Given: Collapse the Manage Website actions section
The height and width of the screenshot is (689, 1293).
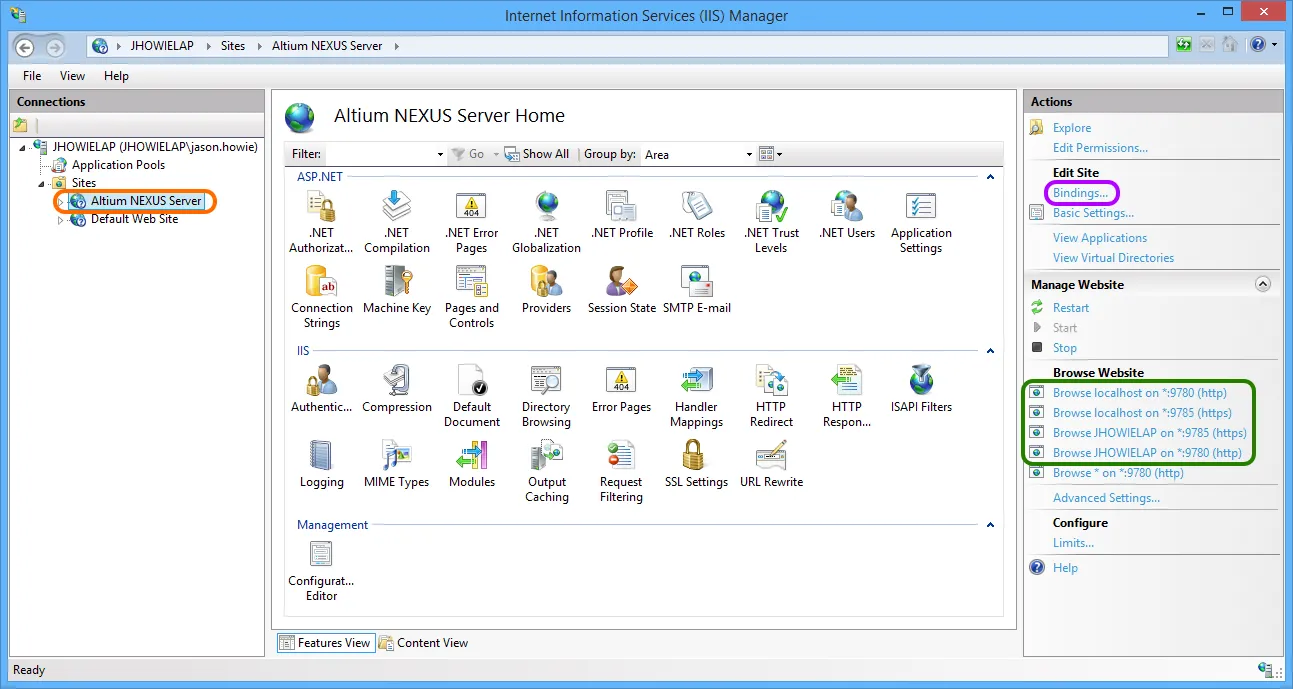Looking at the screenshot, I should pos(1263,285).
